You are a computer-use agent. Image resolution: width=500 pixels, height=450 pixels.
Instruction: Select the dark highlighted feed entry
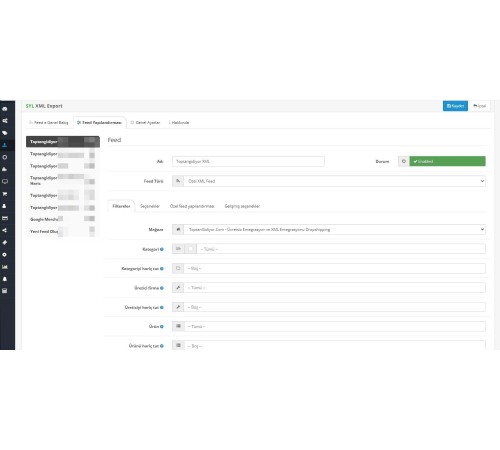63,142
